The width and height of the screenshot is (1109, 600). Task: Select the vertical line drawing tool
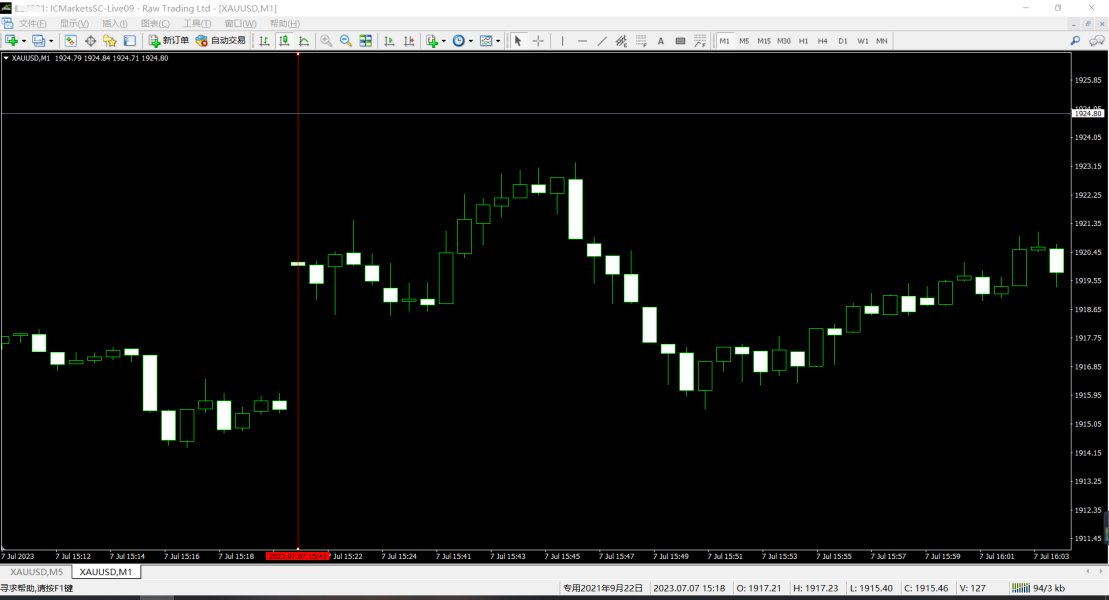coord(562,41)
